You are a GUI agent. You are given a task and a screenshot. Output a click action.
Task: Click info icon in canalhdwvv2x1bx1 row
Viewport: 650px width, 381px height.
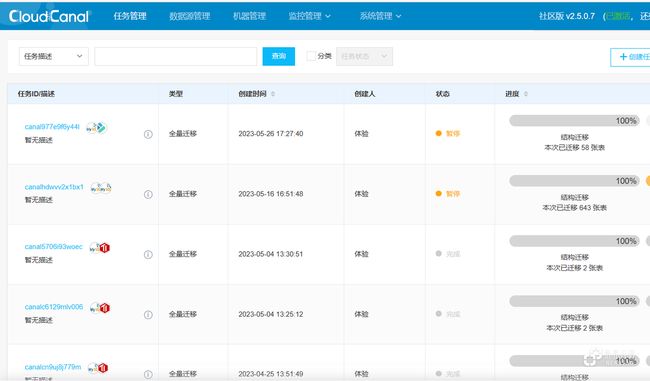point(148,194)
